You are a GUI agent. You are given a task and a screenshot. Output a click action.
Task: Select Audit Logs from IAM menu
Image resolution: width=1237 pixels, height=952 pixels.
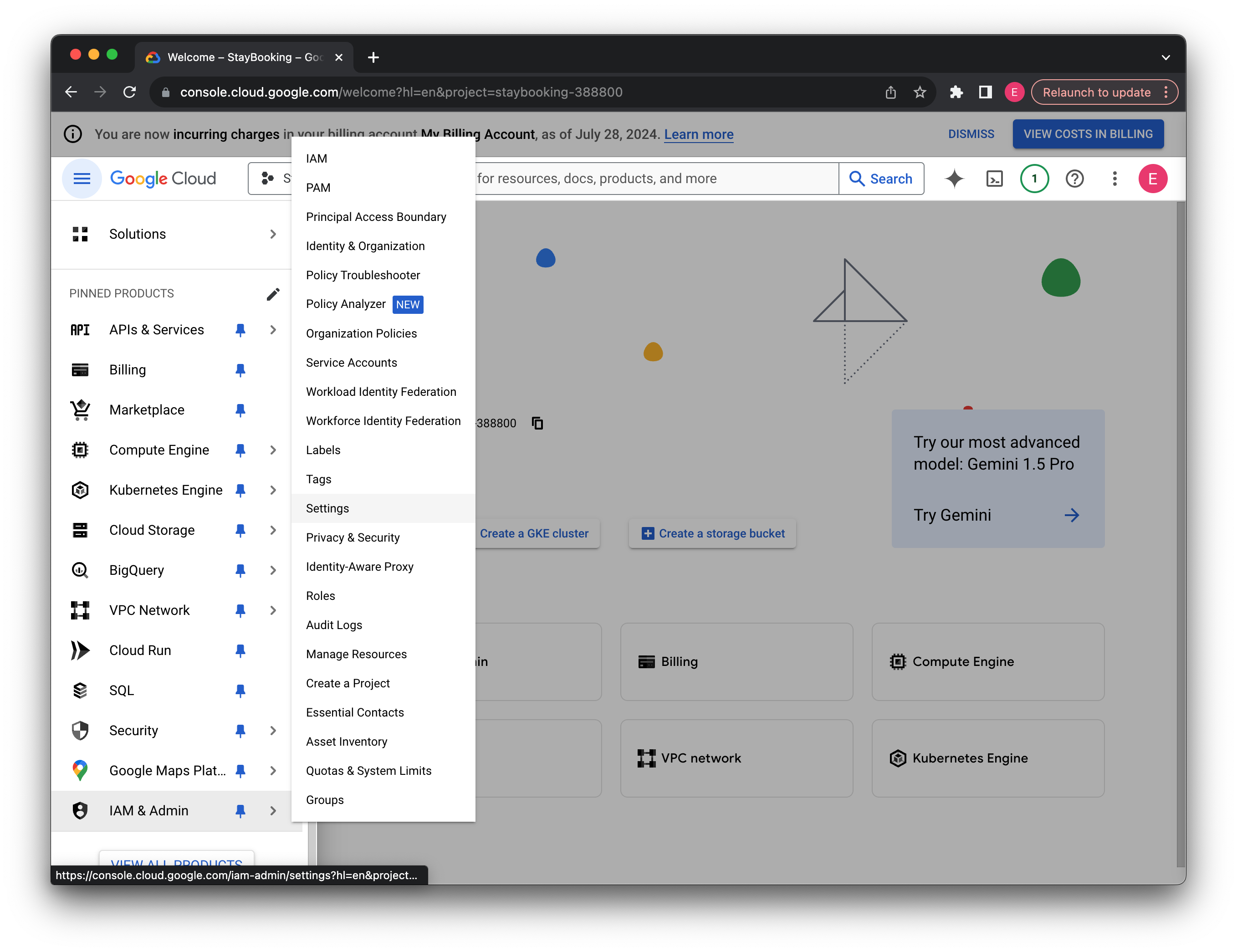334,625
